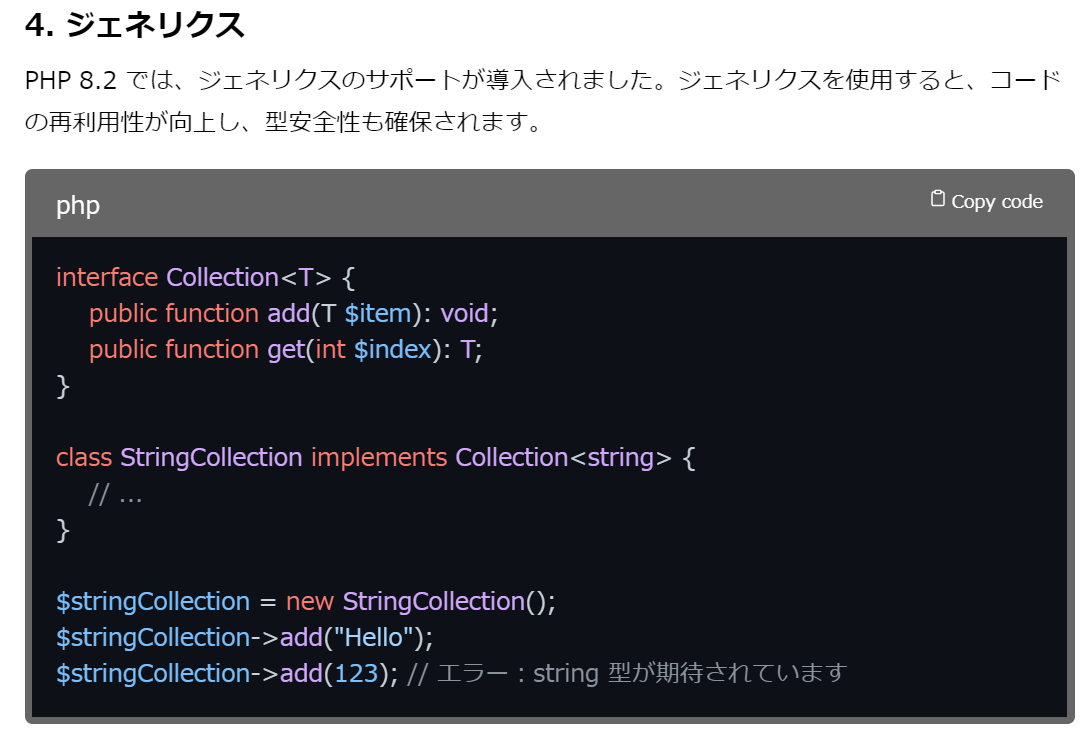Click the clipboard icon beside Copy code
Image resolution: width=1087 pixels, height=743 pixels.
pos(937,199)
